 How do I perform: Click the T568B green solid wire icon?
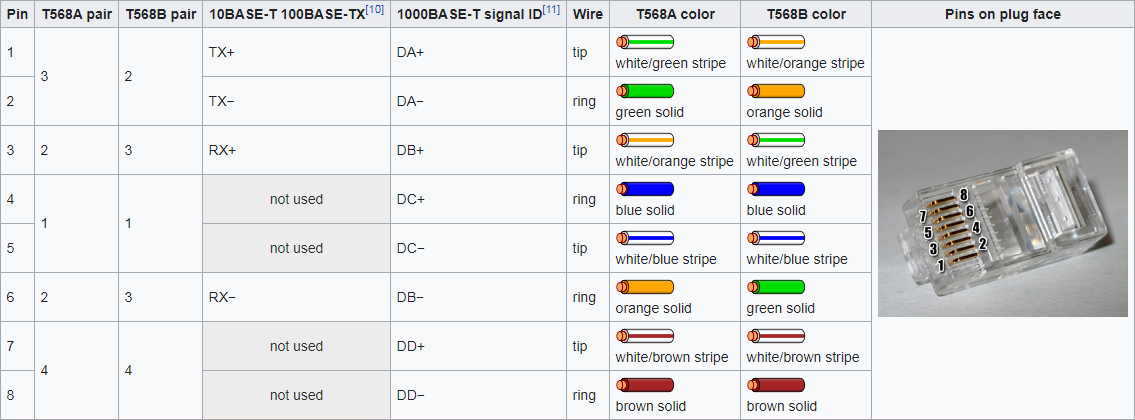tap(776, 287)
